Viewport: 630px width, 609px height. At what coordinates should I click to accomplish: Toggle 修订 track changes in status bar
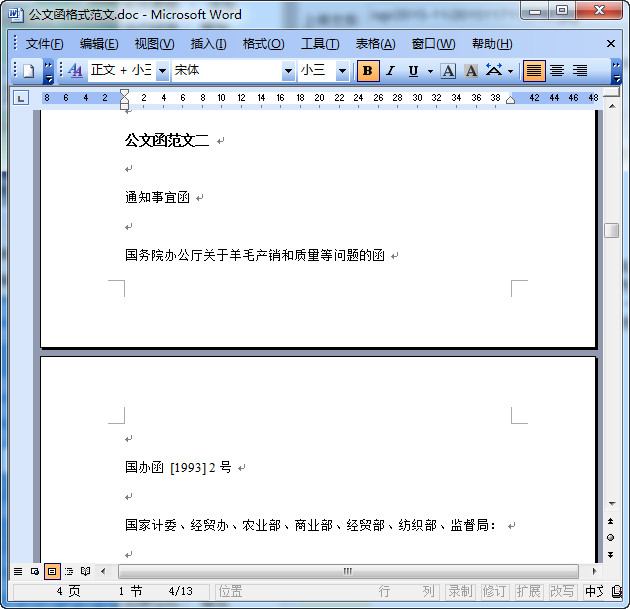pyautogui.click(x=494, y=591)
